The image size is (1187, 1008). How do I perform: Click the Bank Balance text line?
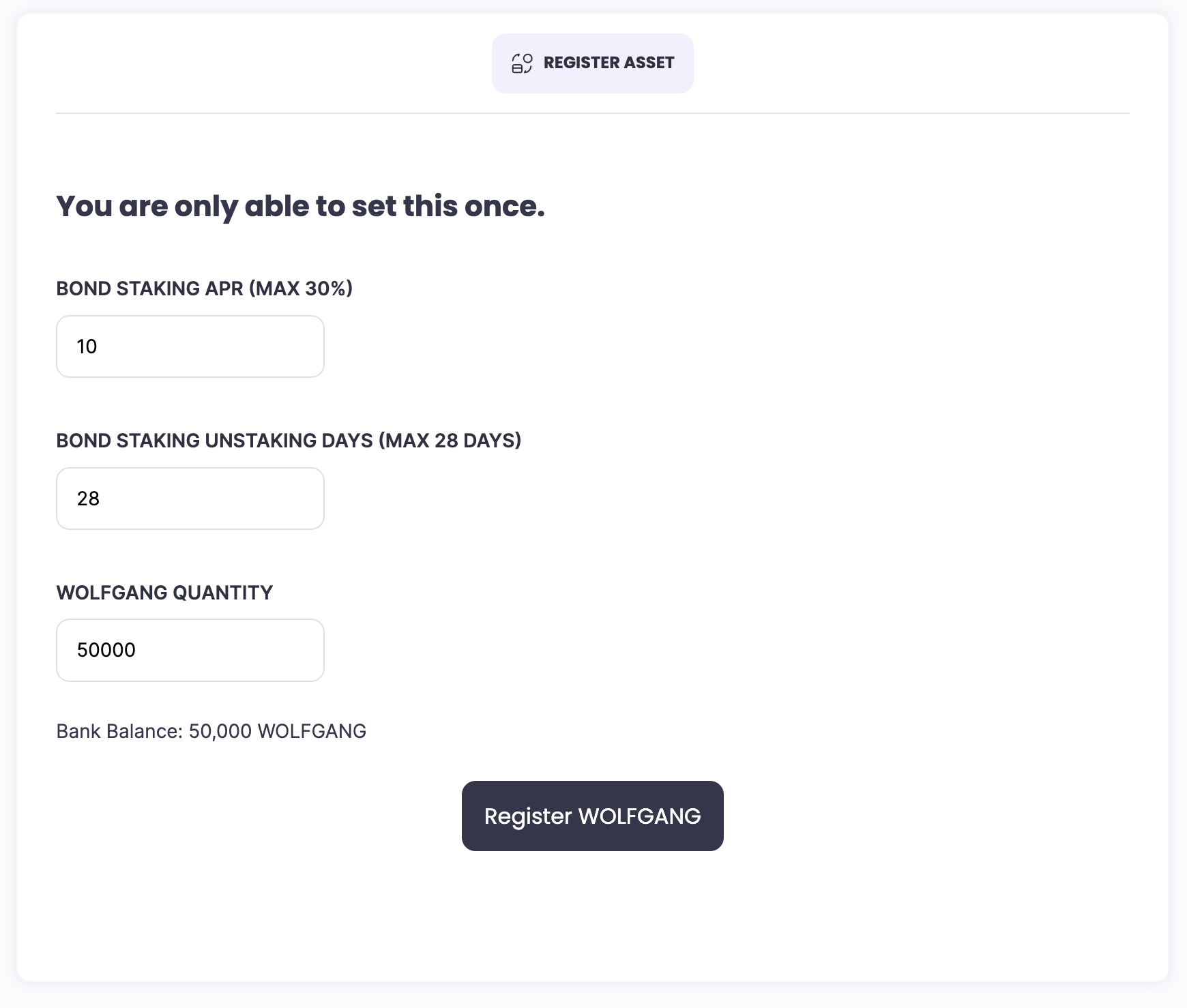click(x=211, y=731)
